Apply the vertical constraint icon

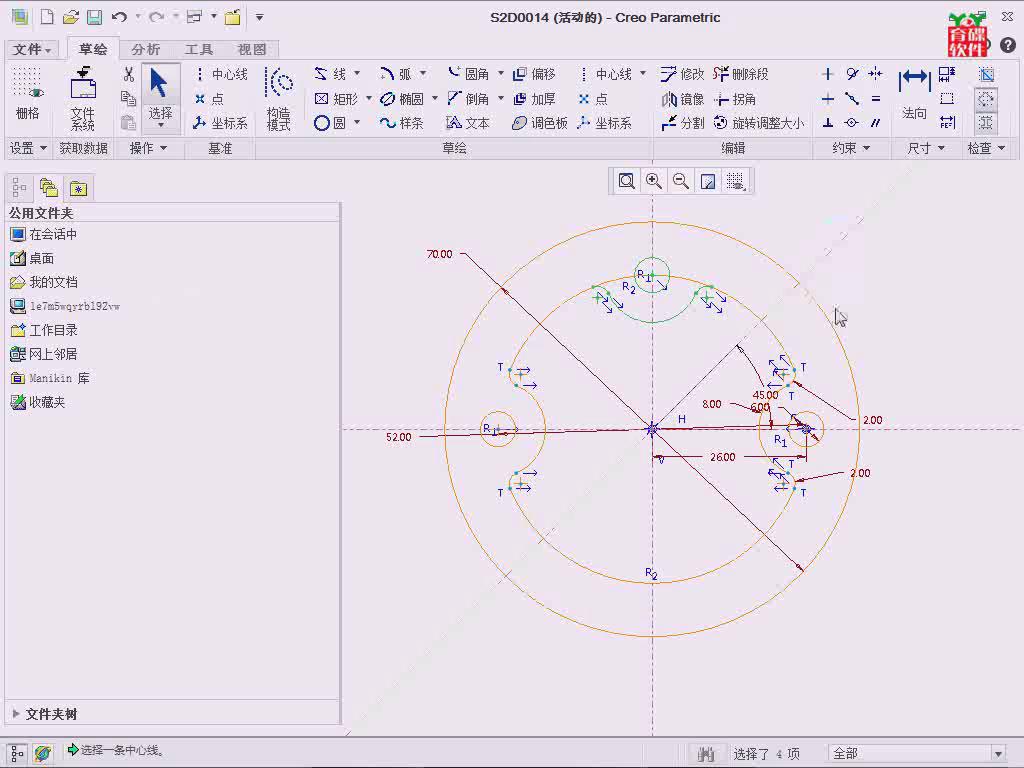(x=827, y=74)
